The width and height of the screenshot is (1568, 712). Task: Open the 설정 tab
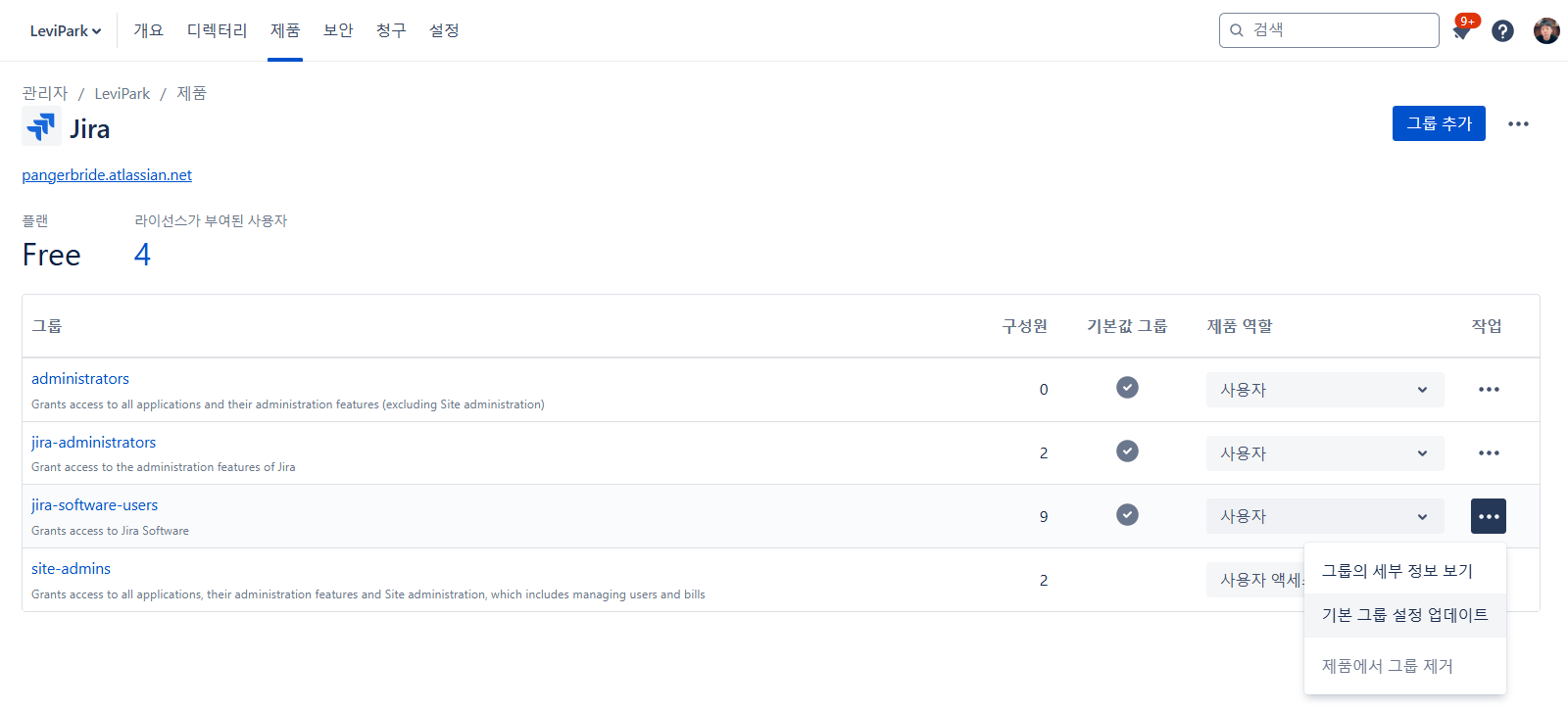click(444, 30)
